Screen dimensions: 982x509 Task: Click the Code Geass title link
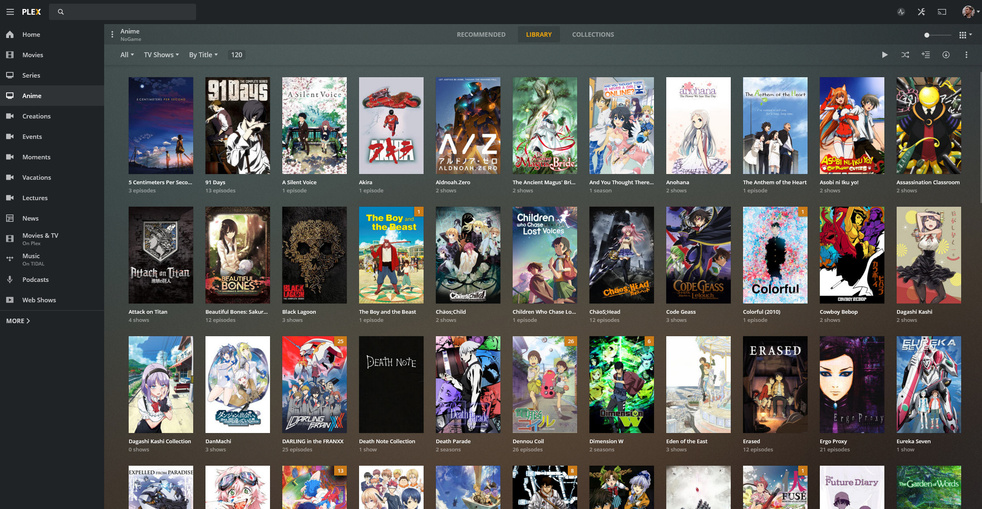coord(681,312)
